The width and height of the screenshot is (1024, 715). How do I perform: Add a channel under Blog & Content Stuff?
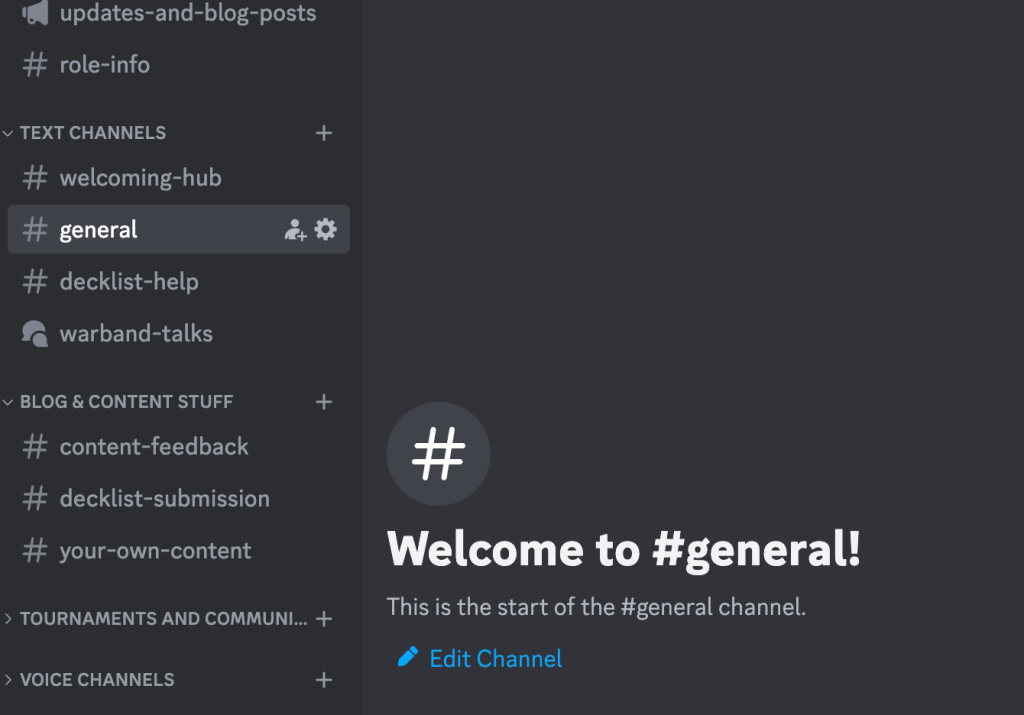[x=324, y=402]
